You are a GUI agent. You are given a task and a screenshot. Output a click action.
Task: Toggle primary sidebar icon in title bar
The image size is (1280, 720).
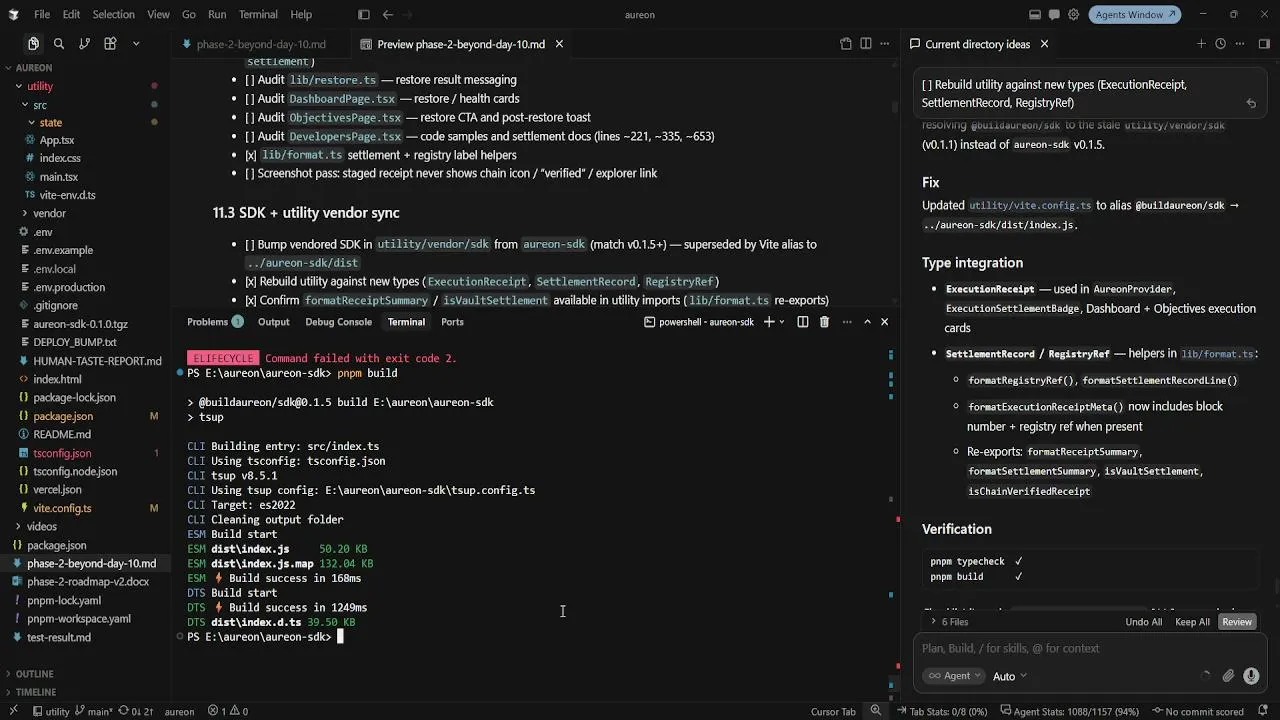point(363,15)
